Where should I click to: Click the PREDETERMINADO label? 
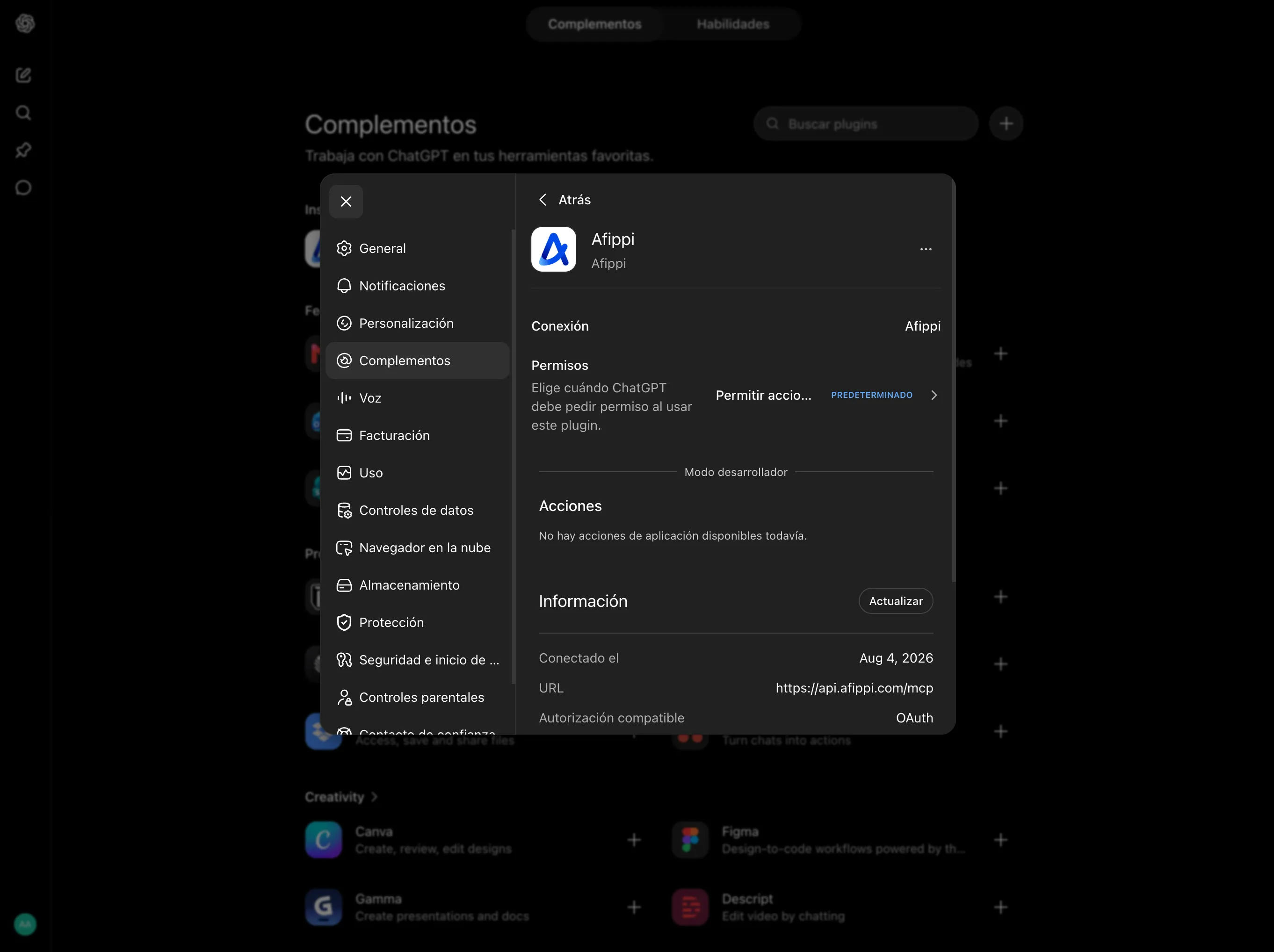pyautogui.click(x=871, y=395)
